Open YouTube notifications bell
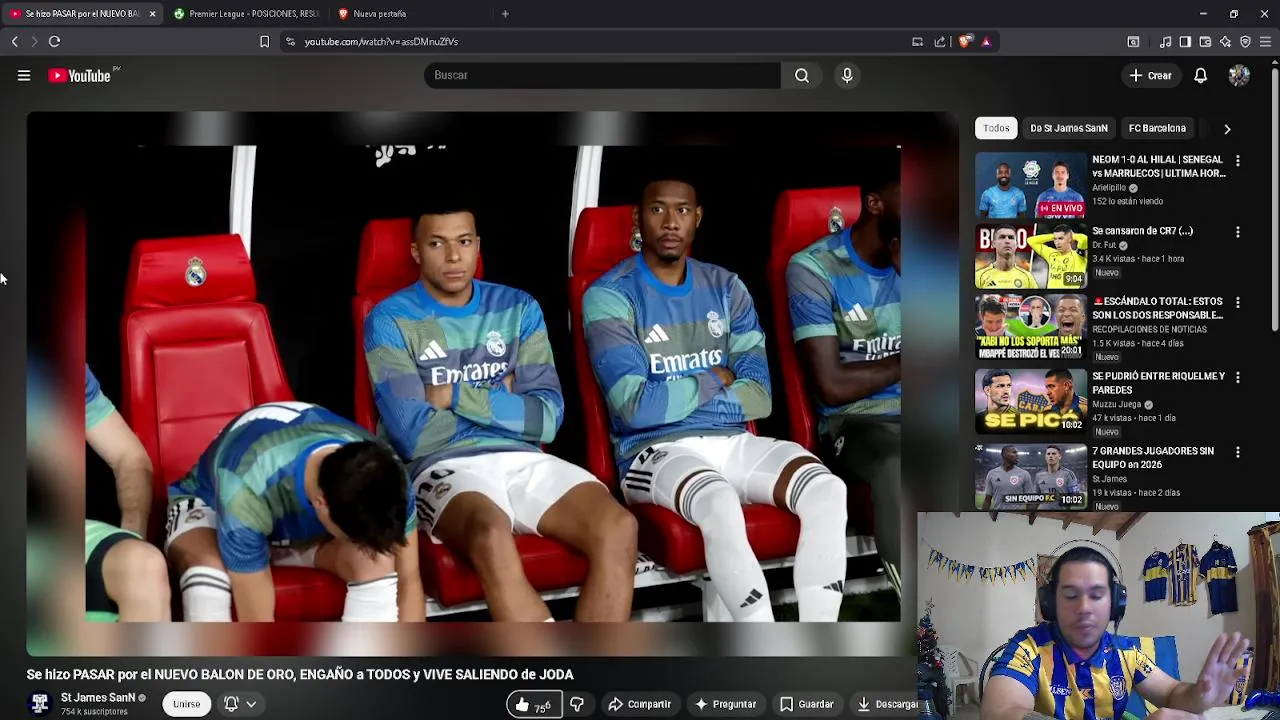The image size is (1280, 720). click(1201, 75)
